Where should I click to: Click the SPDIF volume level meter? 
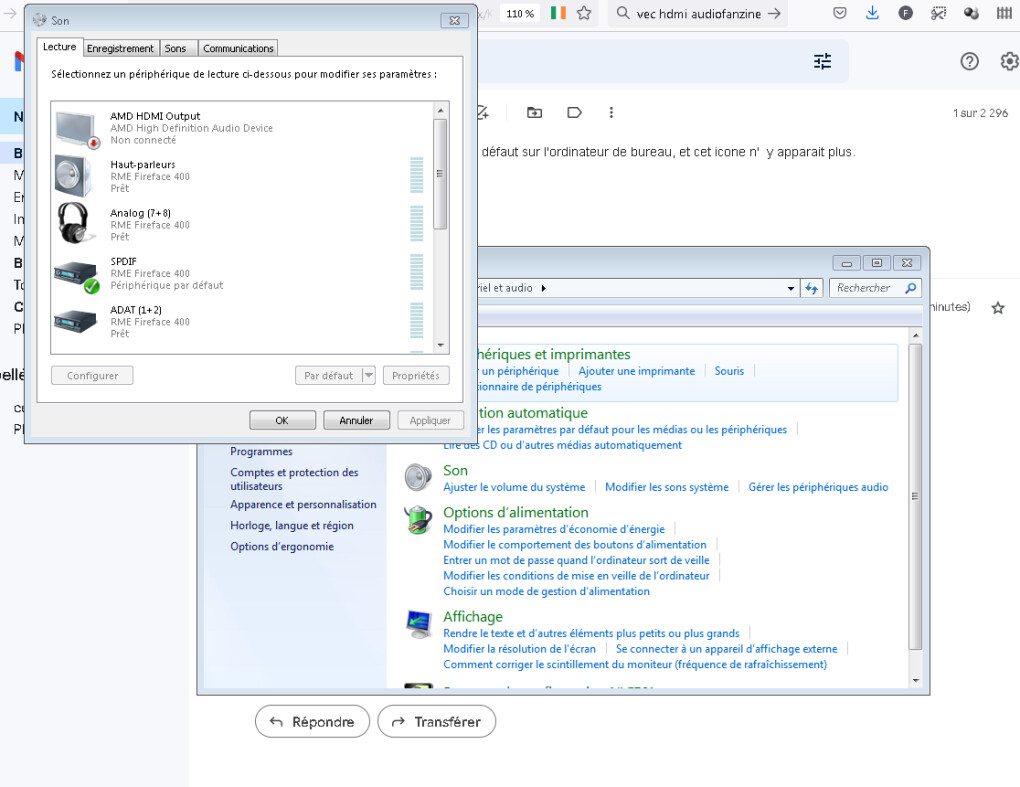point(416,272)
